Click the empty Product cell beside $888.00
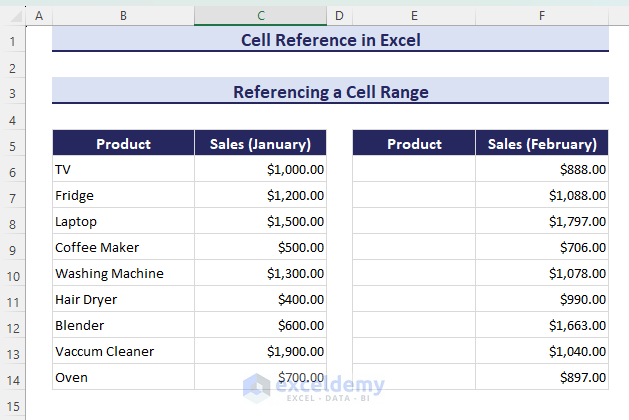This screenshot has height=420, width=629. coord(414,170)
